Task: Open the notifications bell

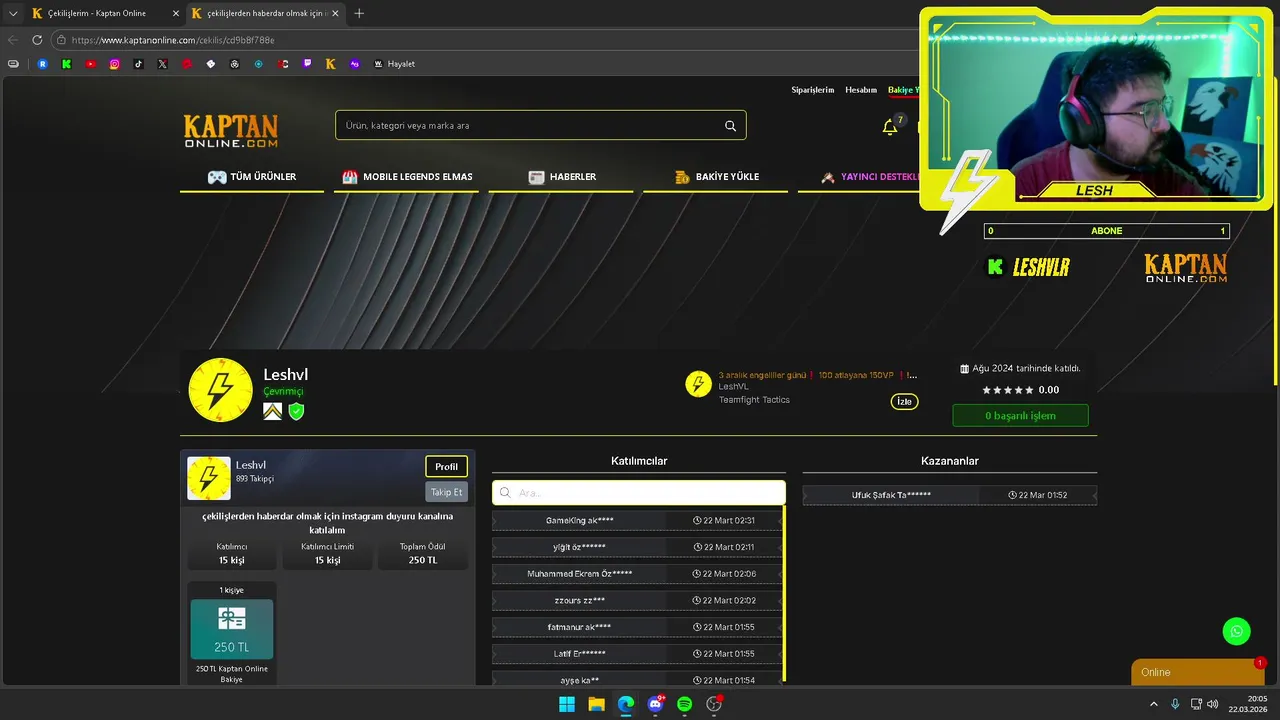Action: [x=889, y=127]
